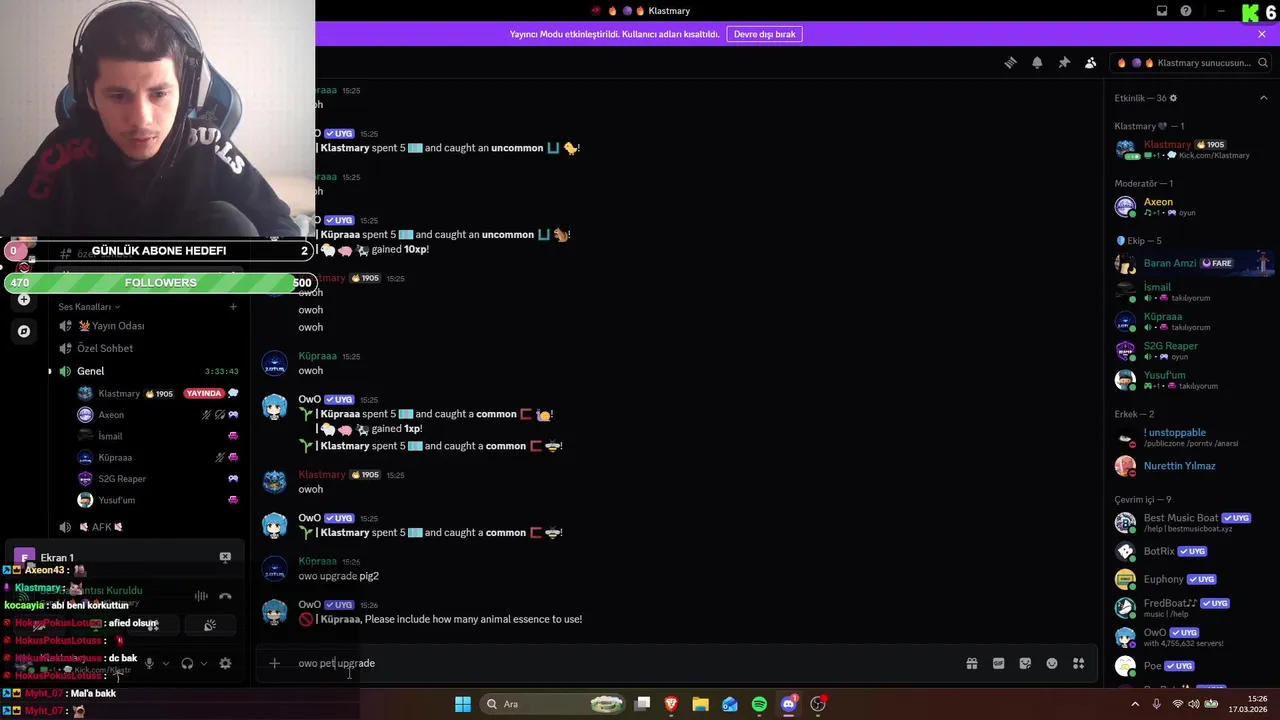Open the emoji picker icon

(x=1052, y=663)
